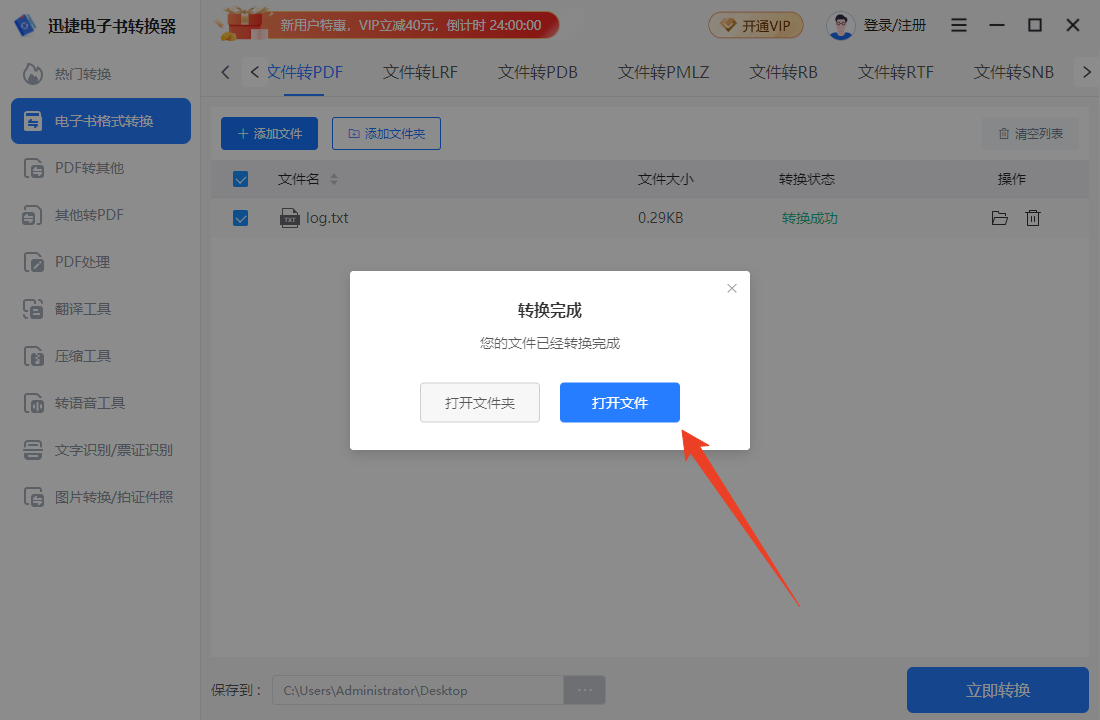
Task: Open the 开通VIP upgrade button
Action: pyautogui.click(x=756, y=24)
